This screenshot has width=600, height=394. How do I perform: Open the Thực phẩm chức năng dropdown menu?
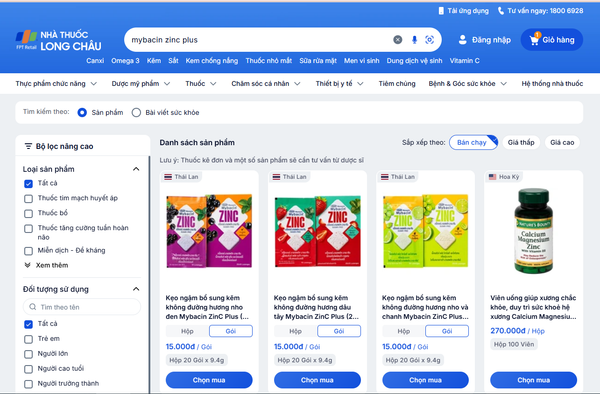click(56, 83)
